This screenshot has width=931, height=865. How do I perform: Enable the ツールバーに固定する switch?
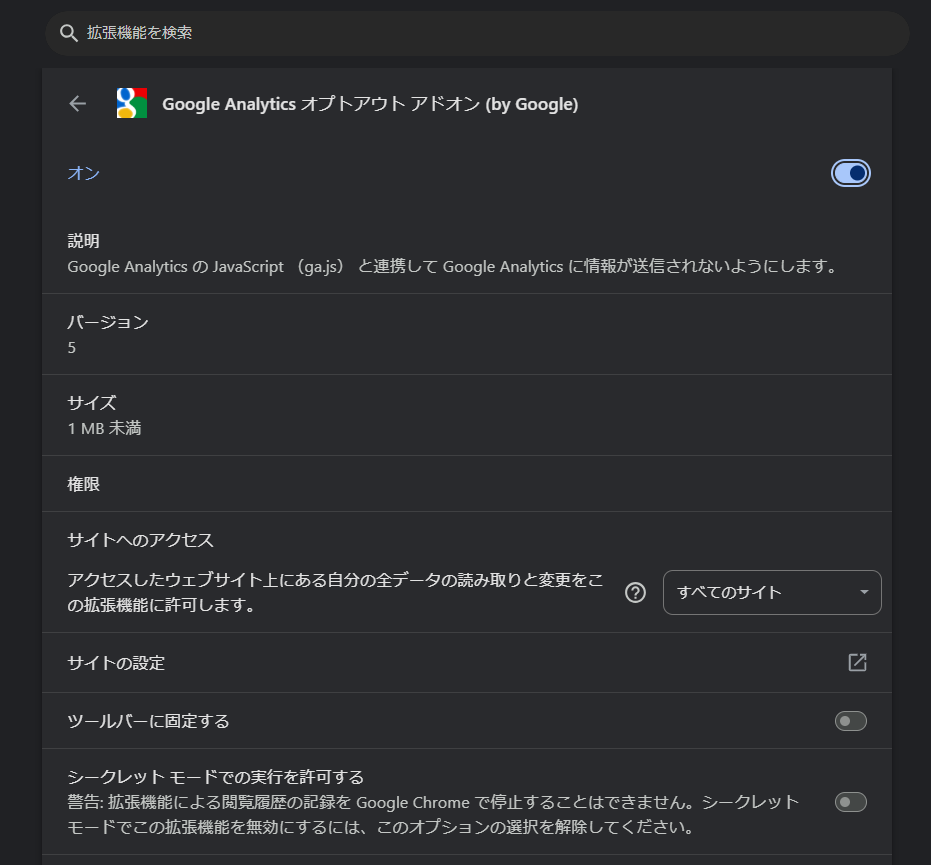[x=850, y=721]
